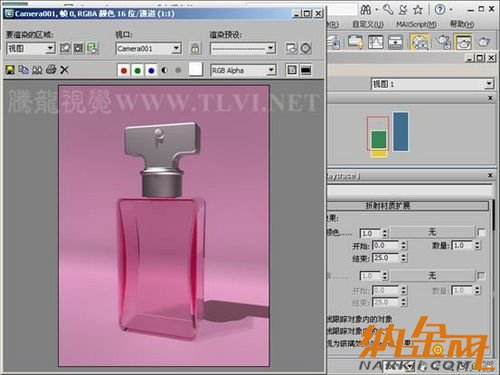Click the wrench key icon in title bar
The image size is (500, 375).
[x=388, y=10]
